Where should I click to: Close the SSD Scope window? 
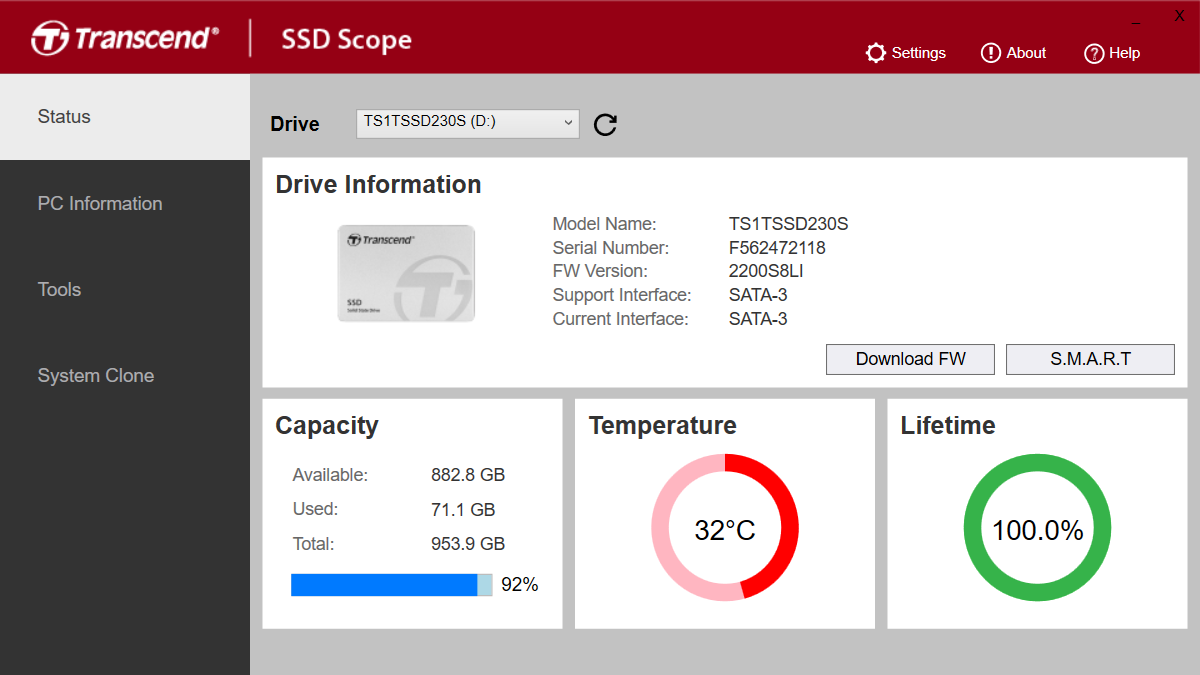(1179, 16)
